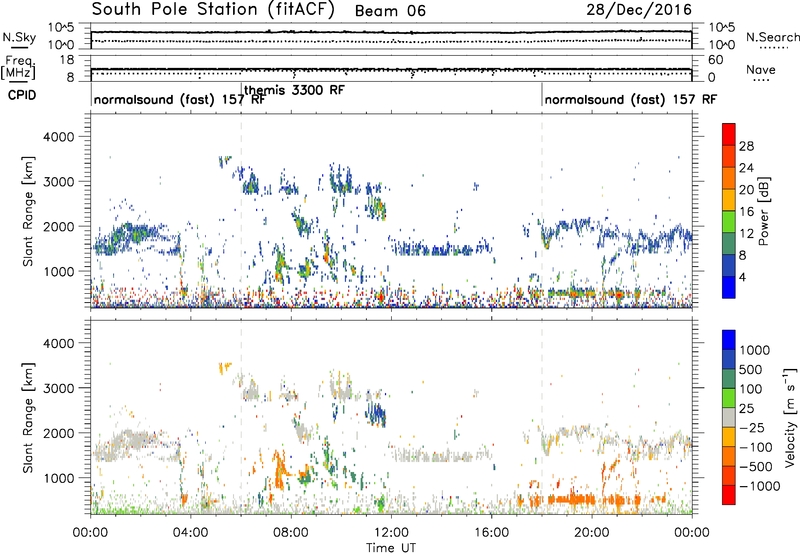Click the 'Power [dB]' colorbar label
Image resolution: width=800 pixels, height=554 pixels.
(x=763, y=211)
